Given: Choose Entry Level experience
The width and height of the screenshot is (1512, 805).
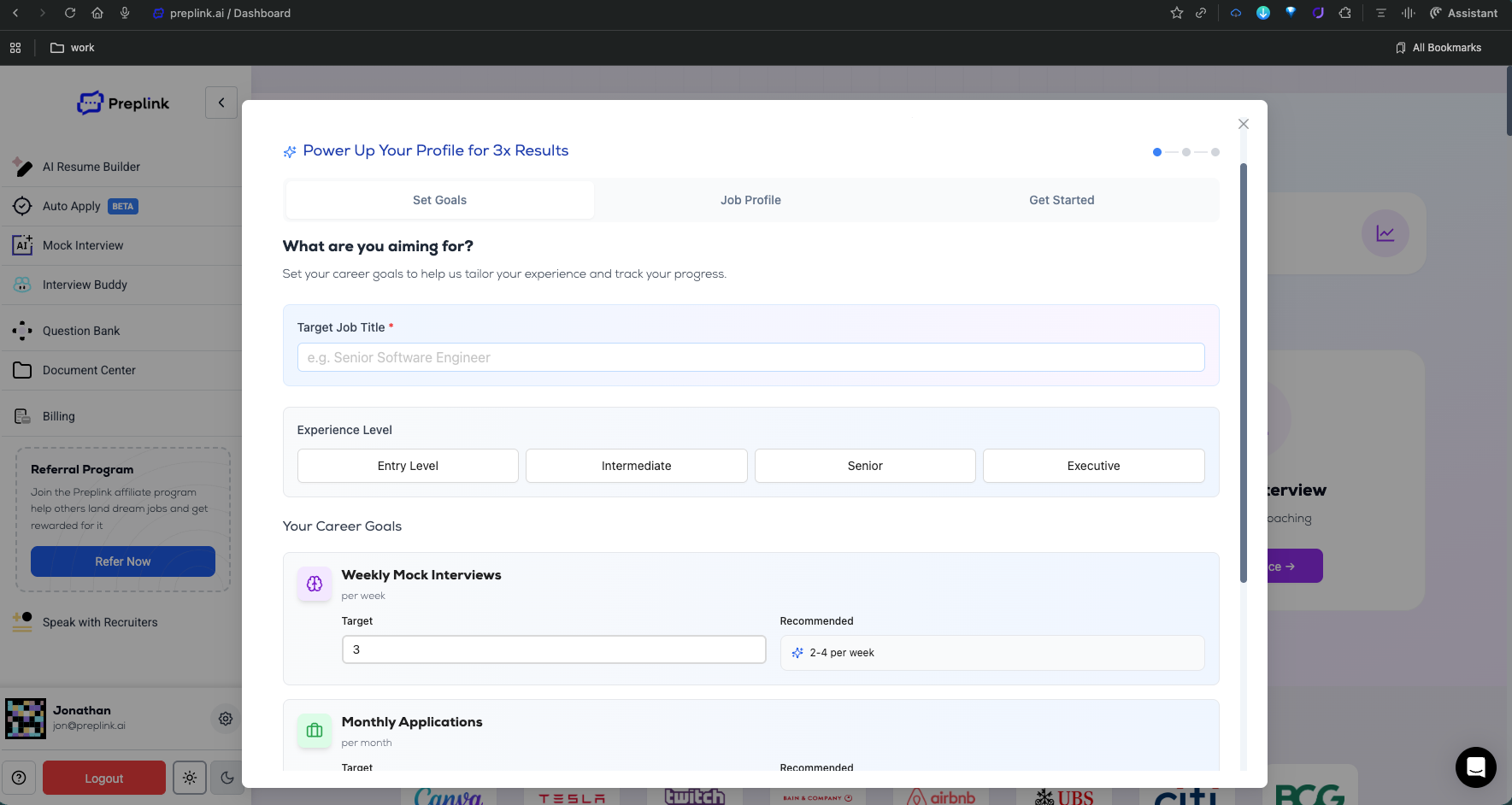Looking at the screenshot, I should (x=408, y=466).
